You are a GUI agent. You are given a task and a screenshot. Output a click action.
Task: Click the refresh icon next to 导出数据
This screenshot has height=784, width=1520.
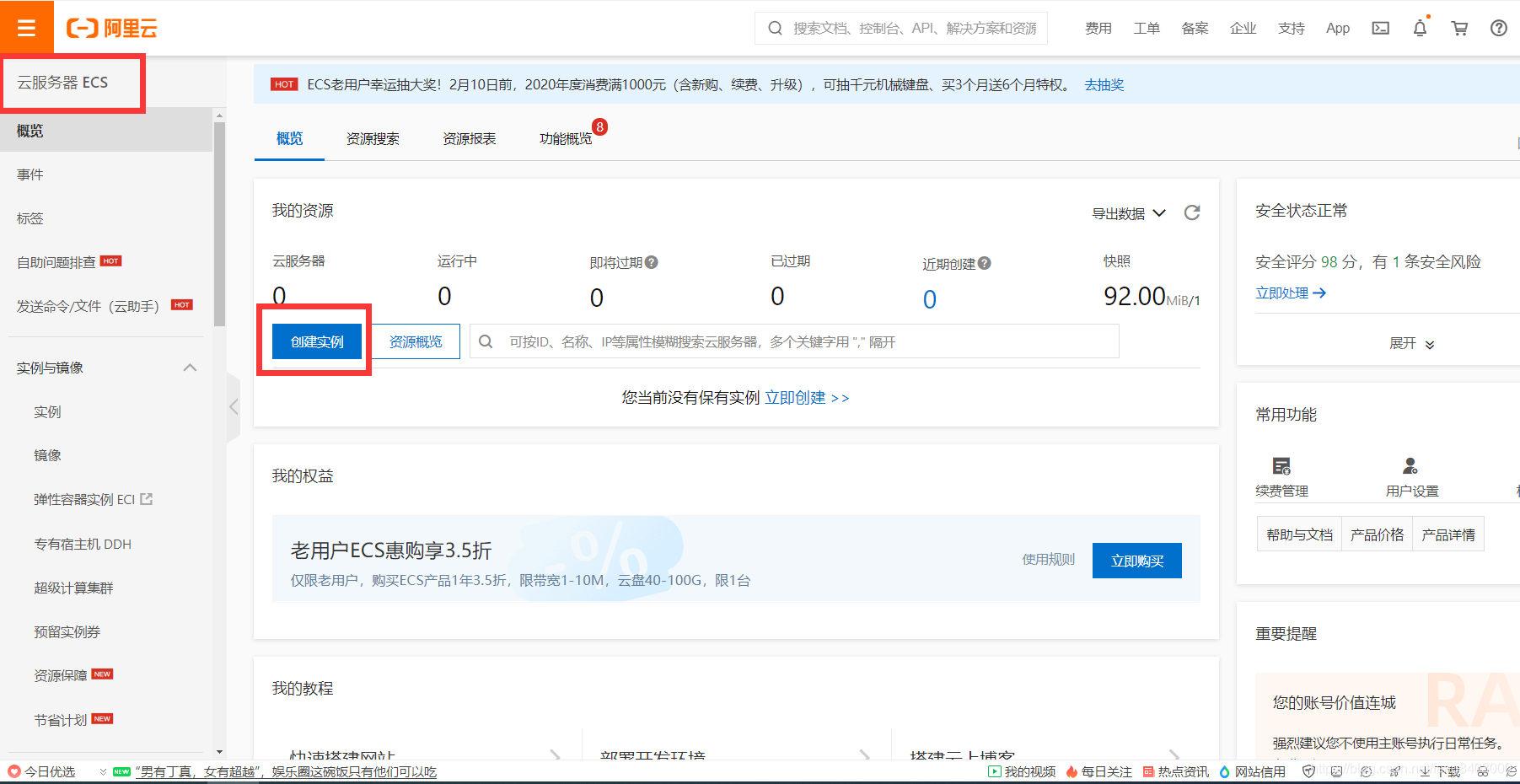[x=1191, y=212]
